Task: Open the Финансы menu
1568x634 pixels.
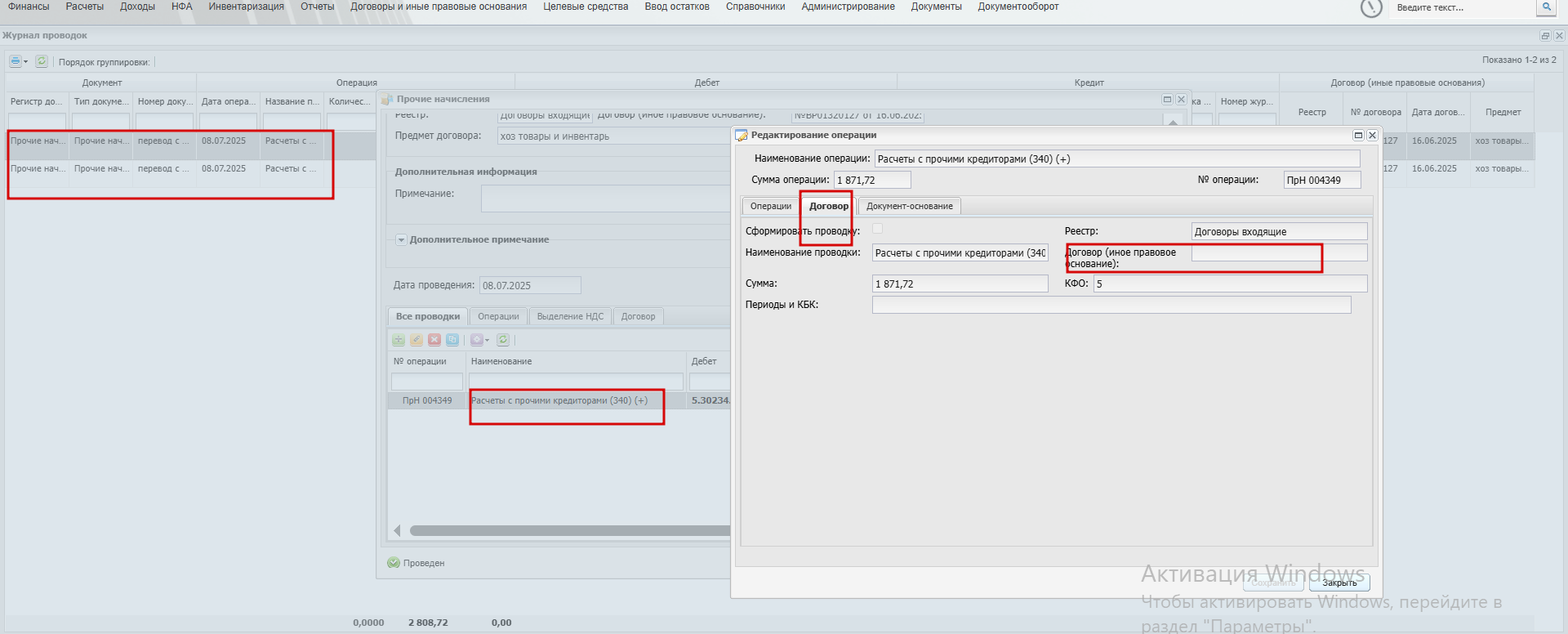Action: [x=29, y=7]
